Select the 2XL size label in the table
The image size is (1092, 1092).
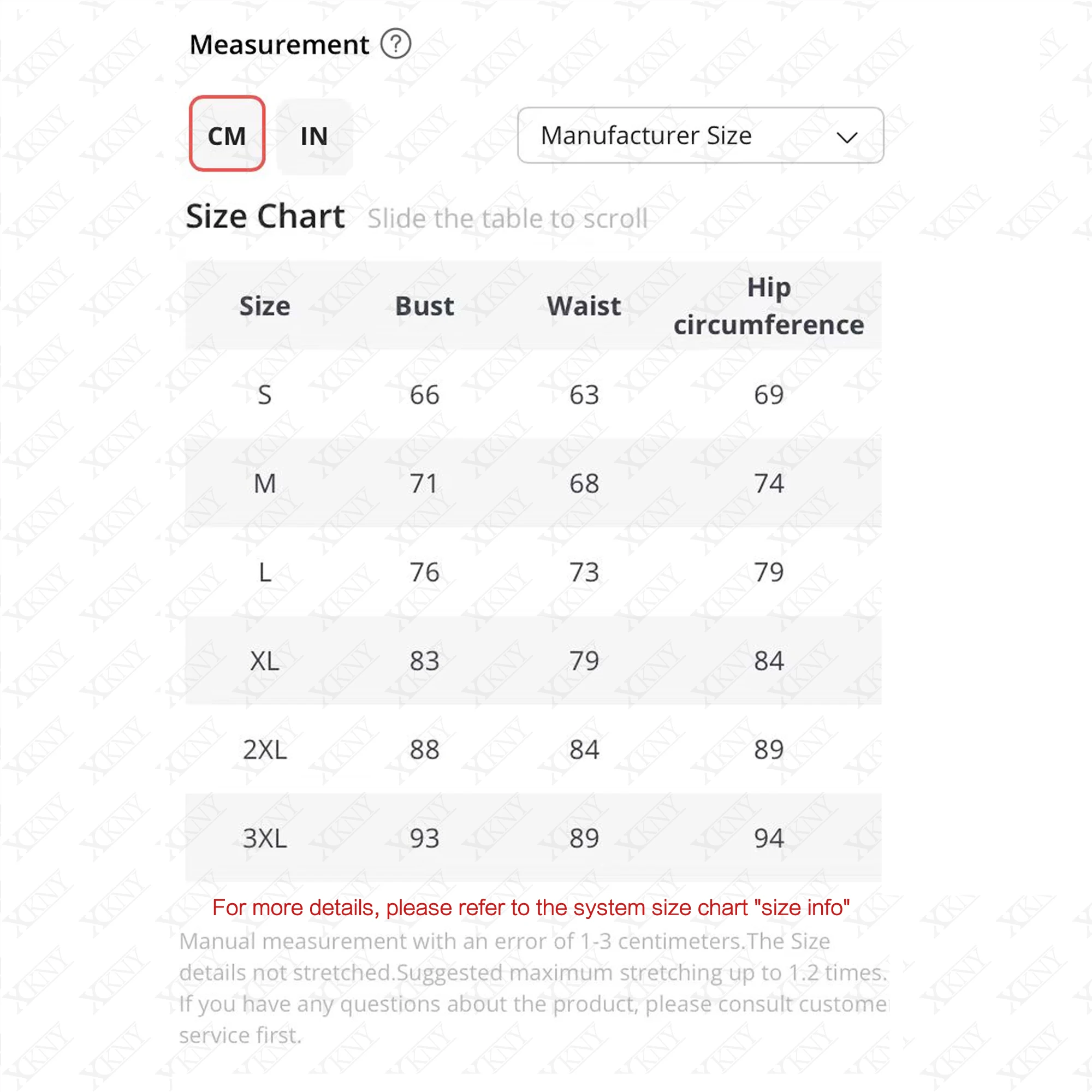pos(264,750)
